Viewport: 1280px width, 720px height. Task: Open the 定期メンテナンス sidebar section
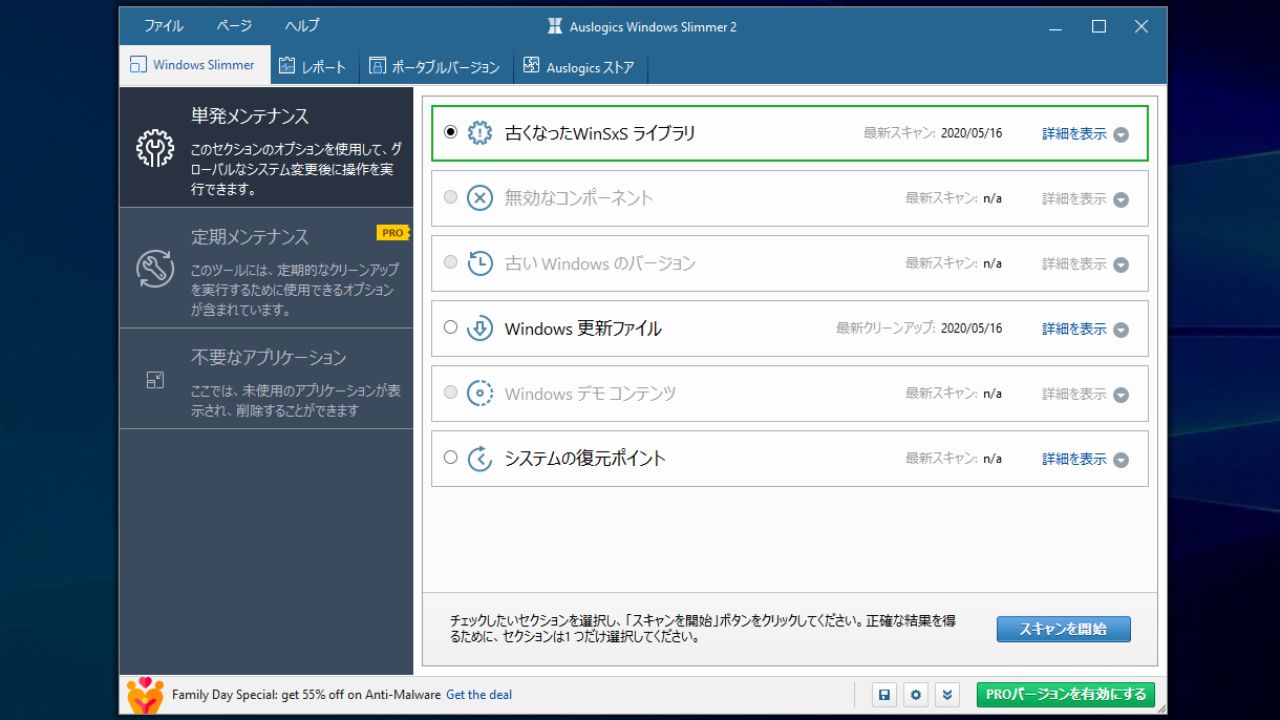[x=266, y=268]
